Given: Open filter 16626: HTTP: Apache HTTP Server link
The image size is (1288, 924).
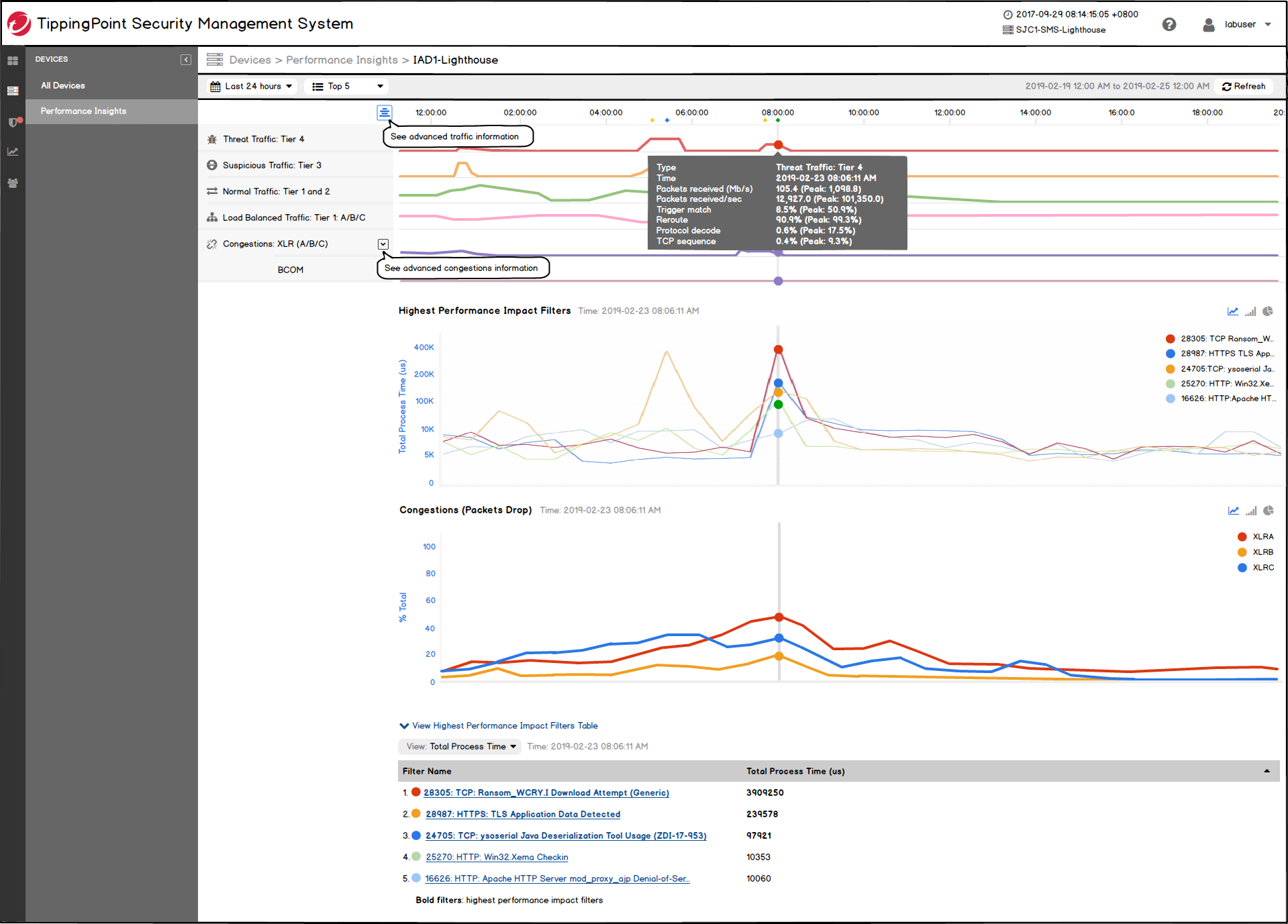Looking at the screenshot, I should tap(557, 878).
